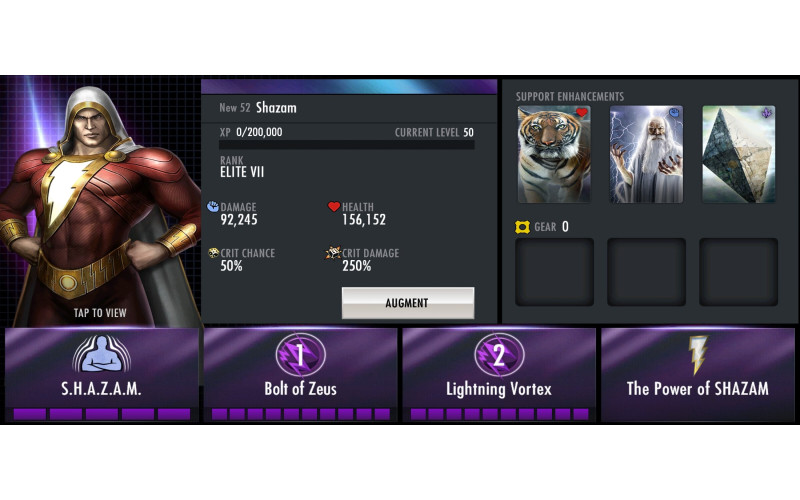
Task: Select the last empty gear slot
Action: pyautogui.click(x=739, y=272)
